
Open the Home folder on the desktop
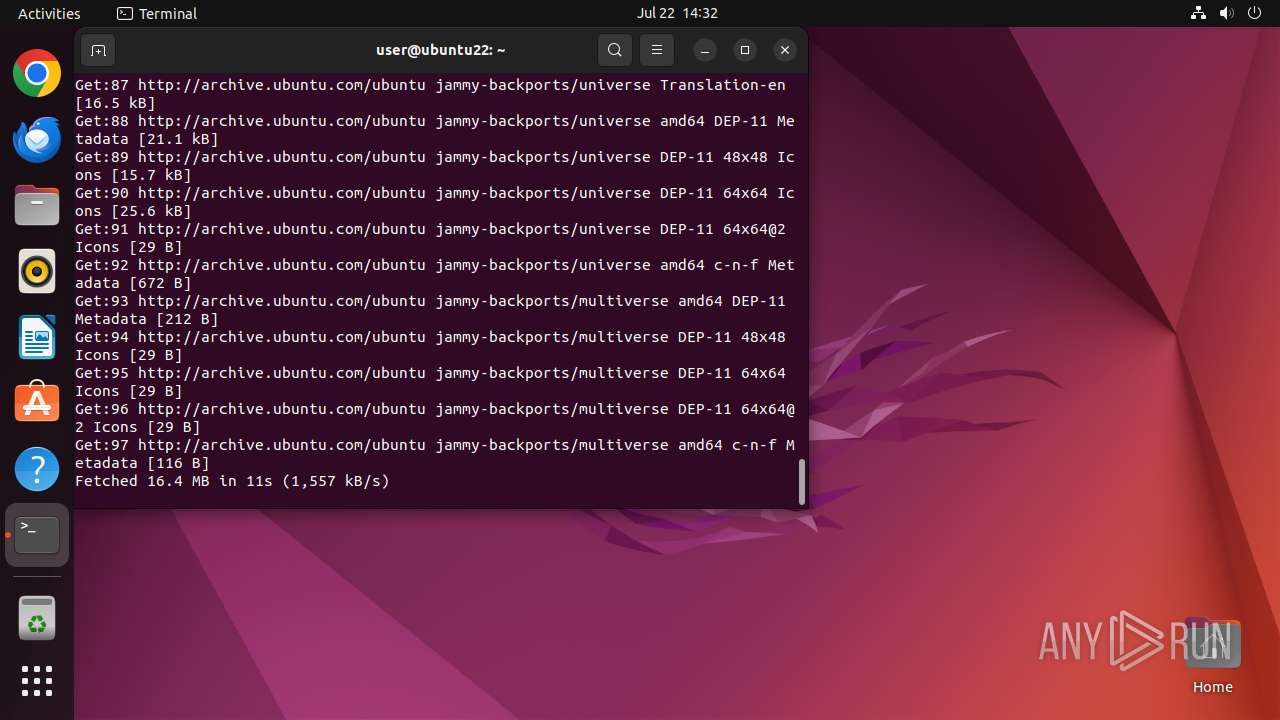1212,655
